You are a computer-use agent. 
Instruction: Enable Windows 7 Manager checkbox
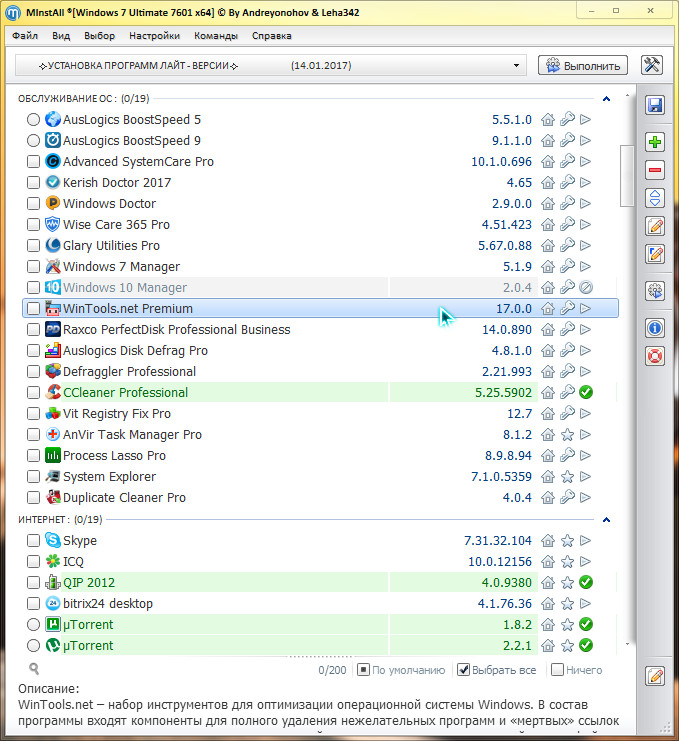point(33,267)
